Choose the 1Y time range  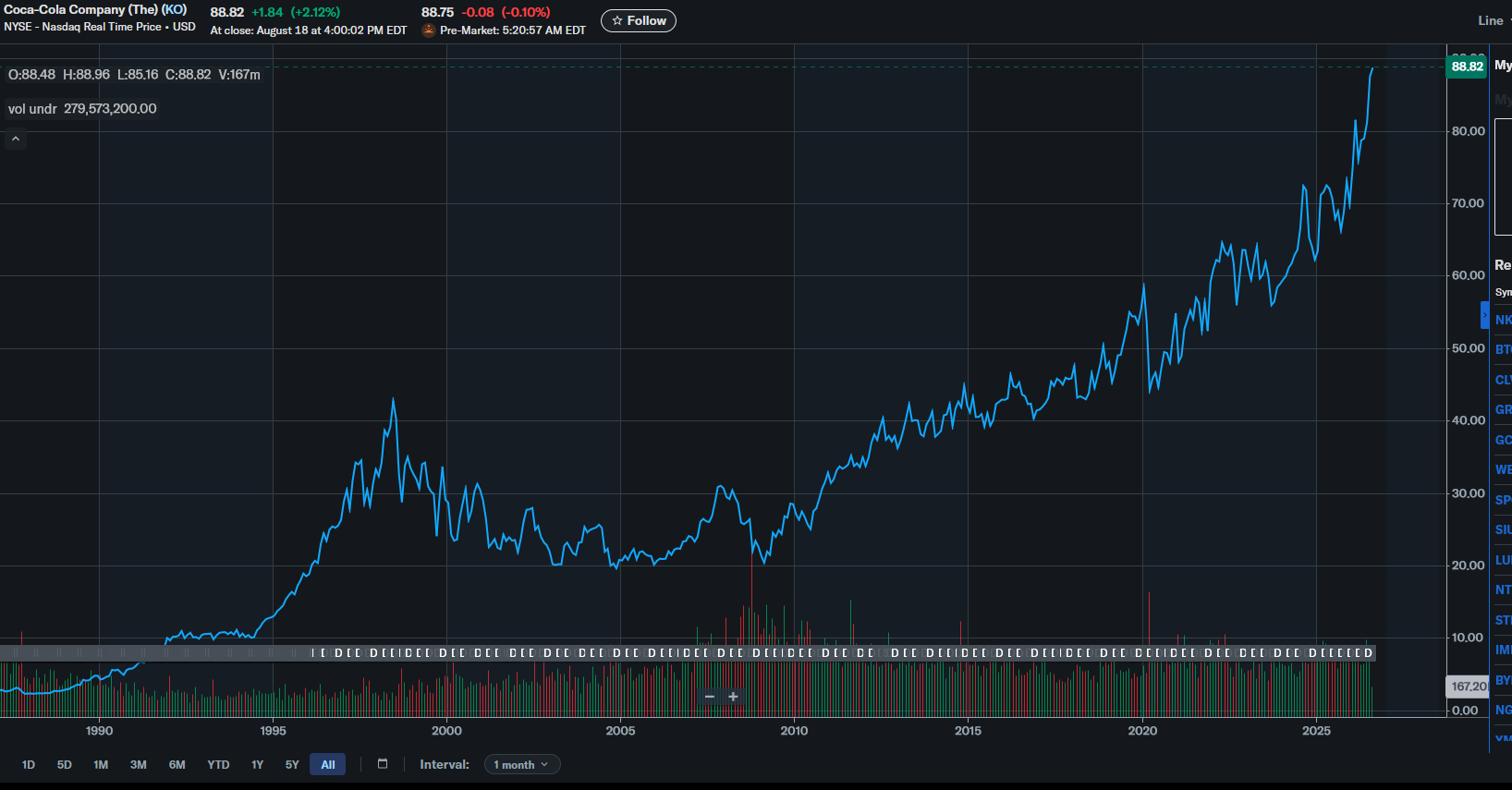click(x=258, y=764)
